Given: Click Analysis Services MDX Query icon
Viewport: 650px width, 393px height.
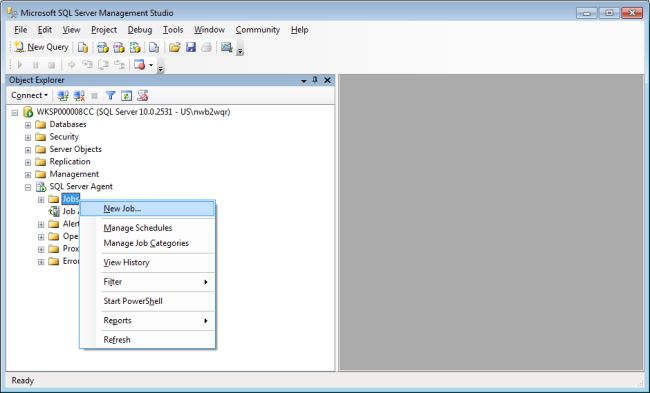Looking at the screenshot, I should coord(103,48).
